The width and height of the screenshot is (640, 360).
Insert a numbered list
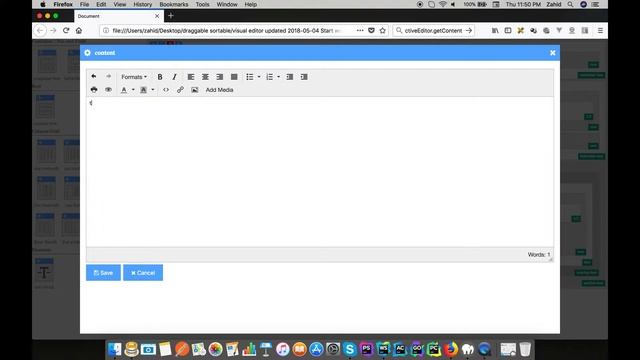pyautogui.click(x=270, y=77)
